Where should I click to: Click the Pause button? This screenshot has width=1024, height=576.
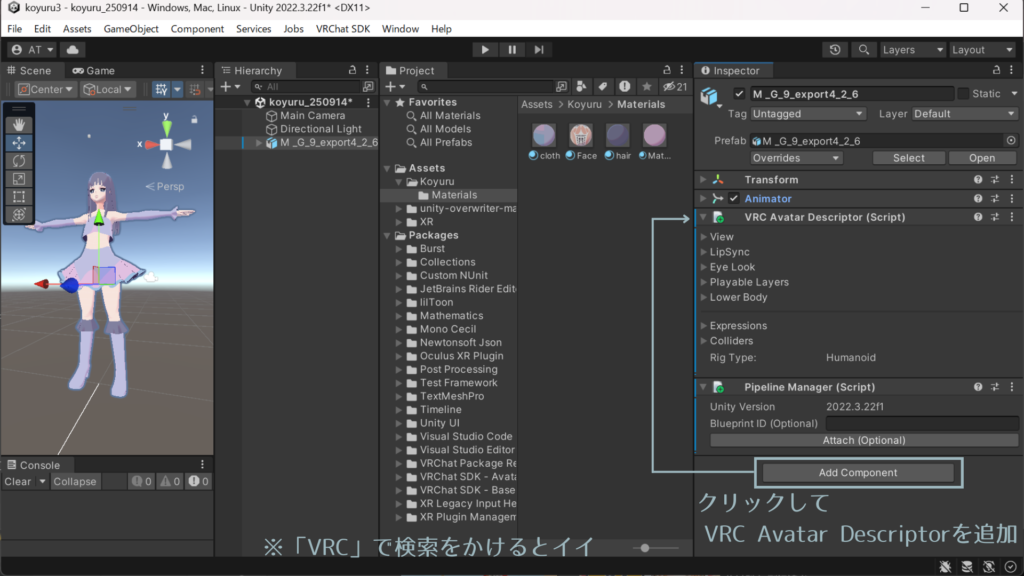click(x=512, y=49)
